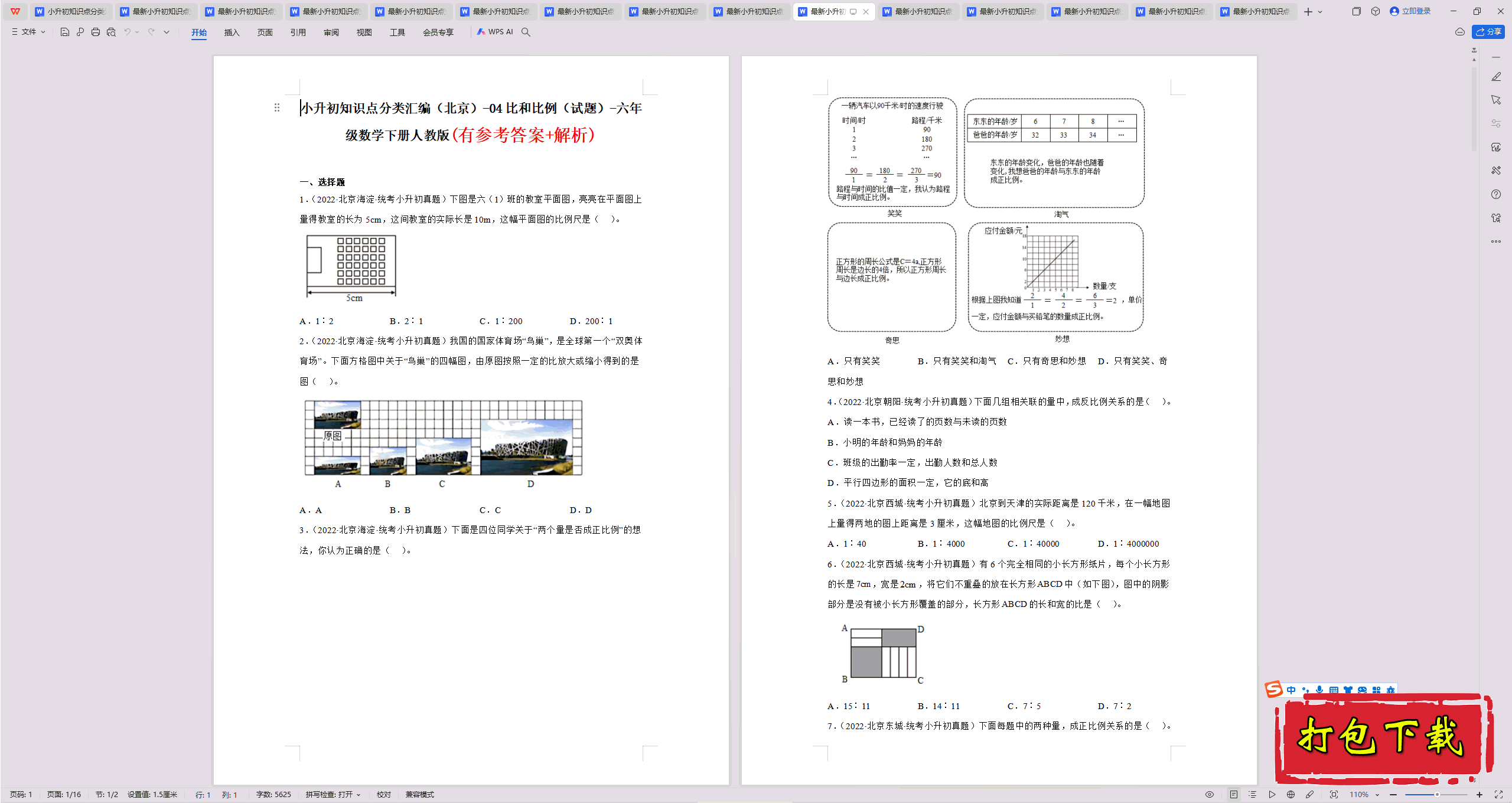Select the 插入 ribbon tab
This screenshot has width=1512, height=803.
pos(232,32)
